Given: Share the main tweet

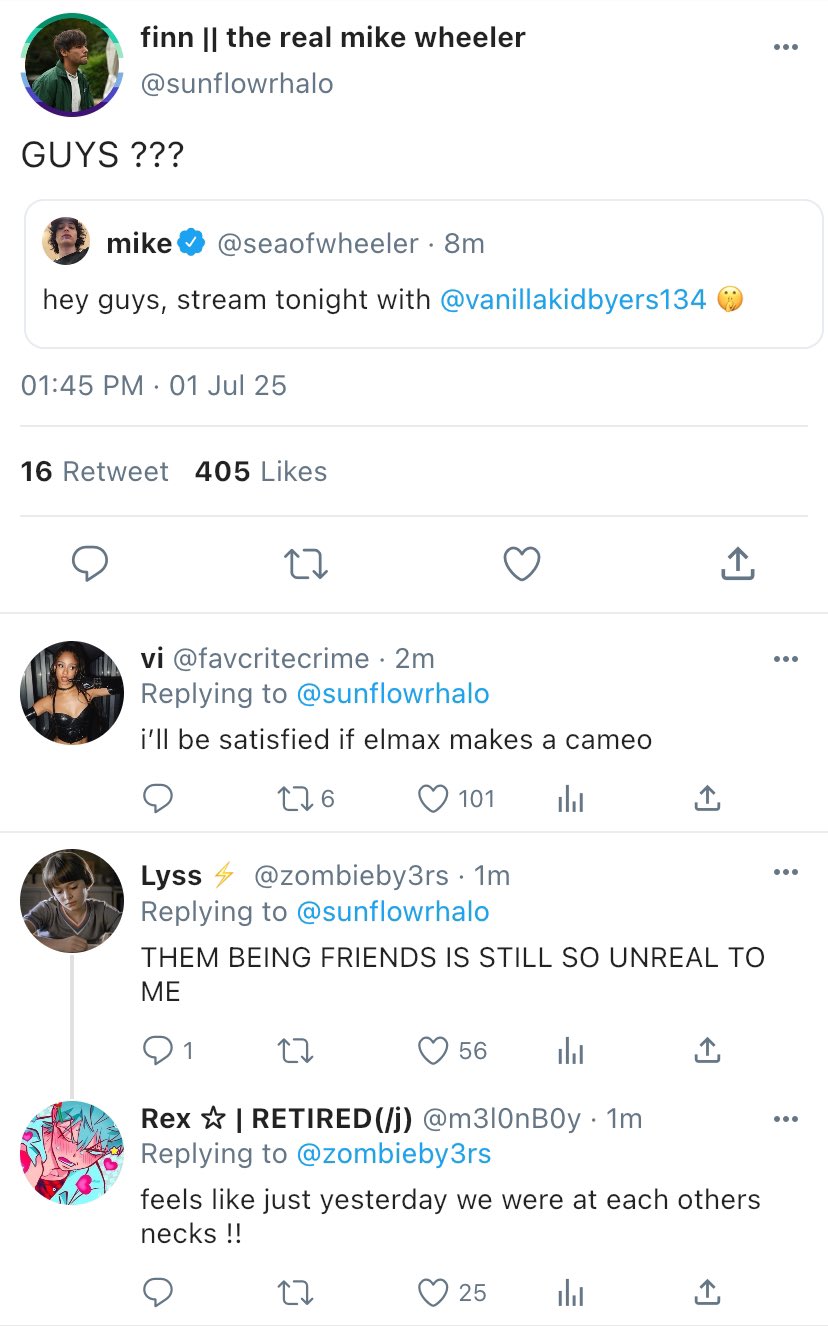Looking at the screenshot, I should [x=737, y=565].
